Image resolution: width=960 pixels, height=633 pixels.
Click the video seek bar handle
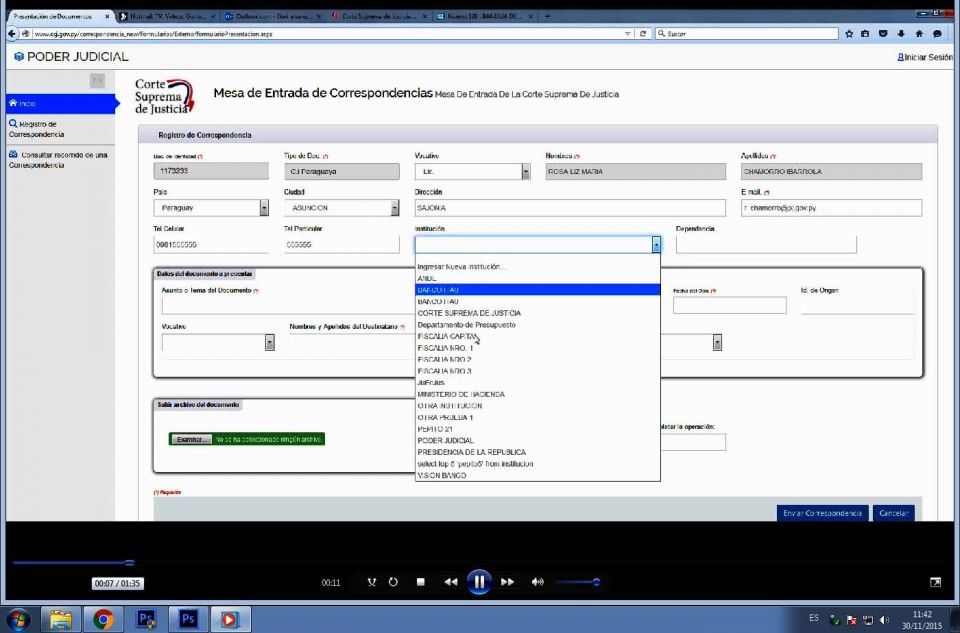click(x=129, y=562)
